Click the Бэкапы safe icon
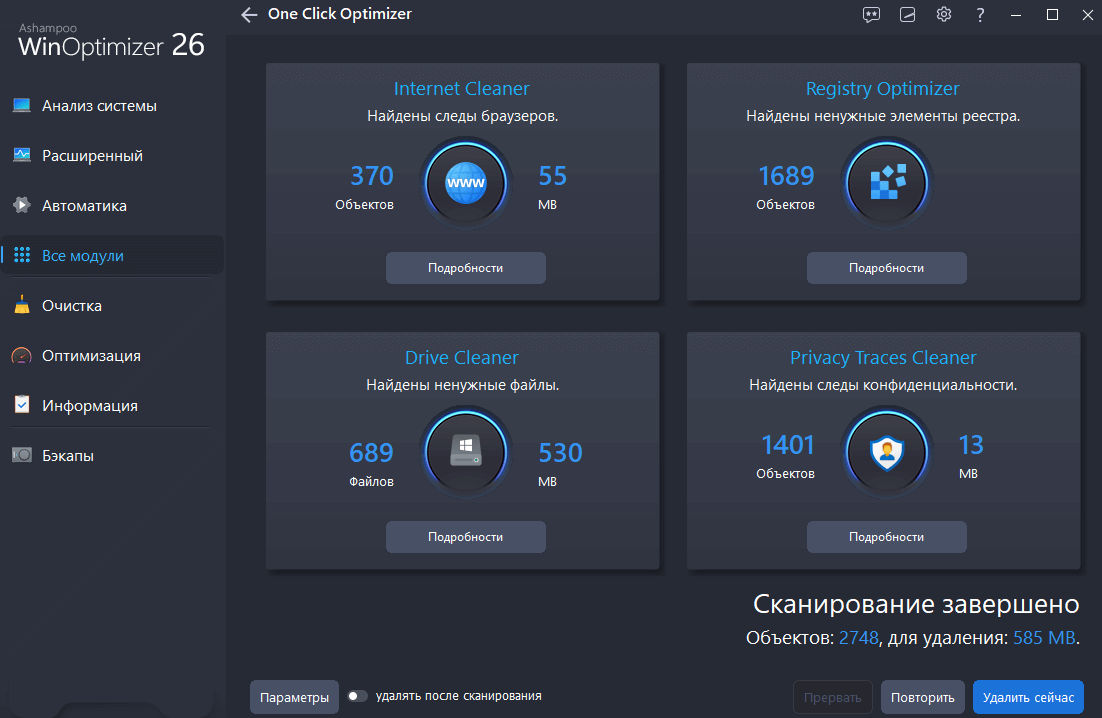 point(22,455)
